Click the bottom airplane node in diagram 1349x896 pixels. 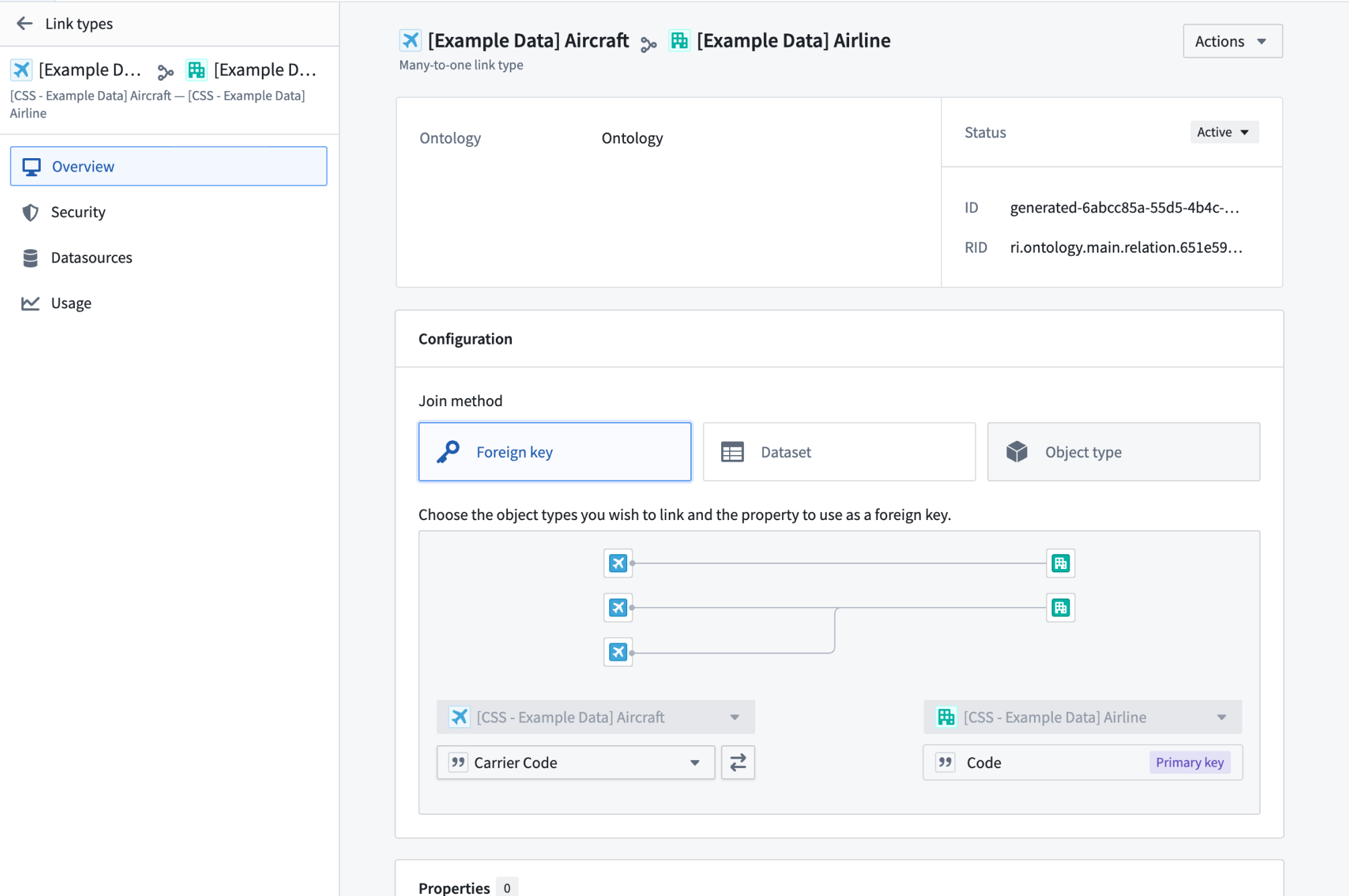click(618, 652)
